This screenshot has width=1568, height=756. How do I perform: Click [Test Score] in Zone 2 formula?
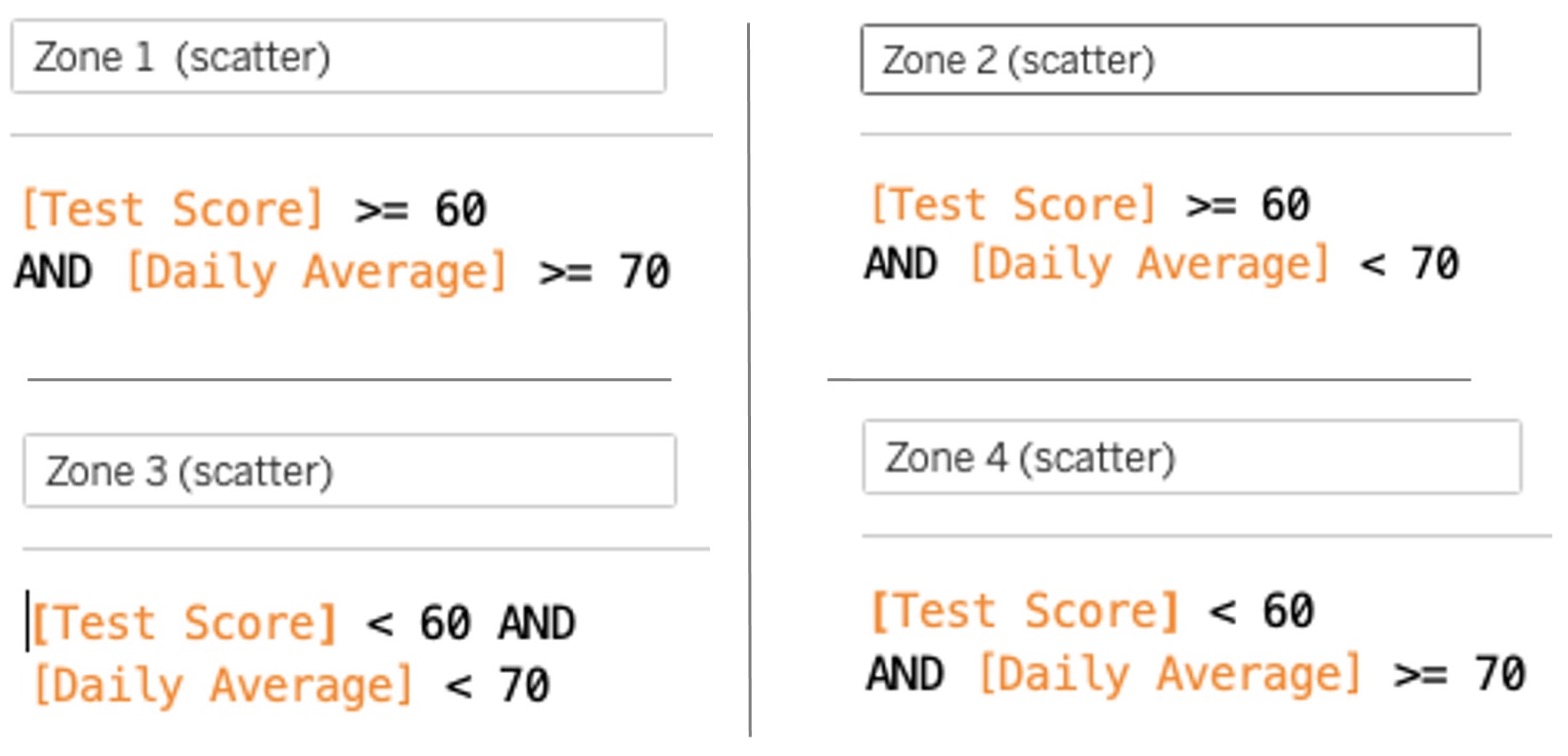click(x=1013, y=204)
